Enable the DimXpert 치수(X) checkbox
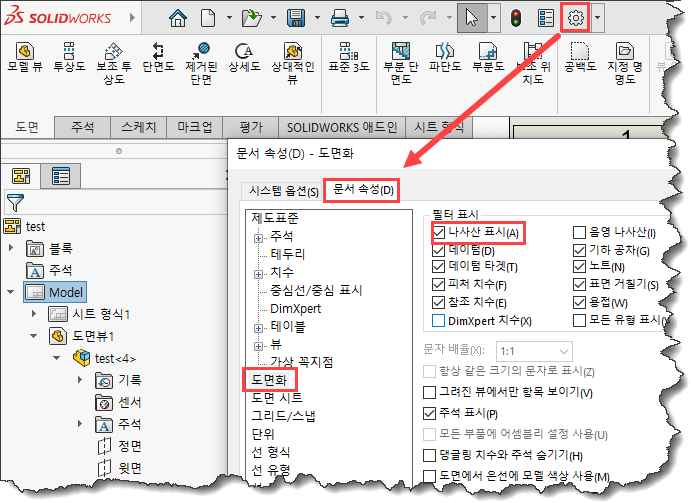 pos(438,320)
